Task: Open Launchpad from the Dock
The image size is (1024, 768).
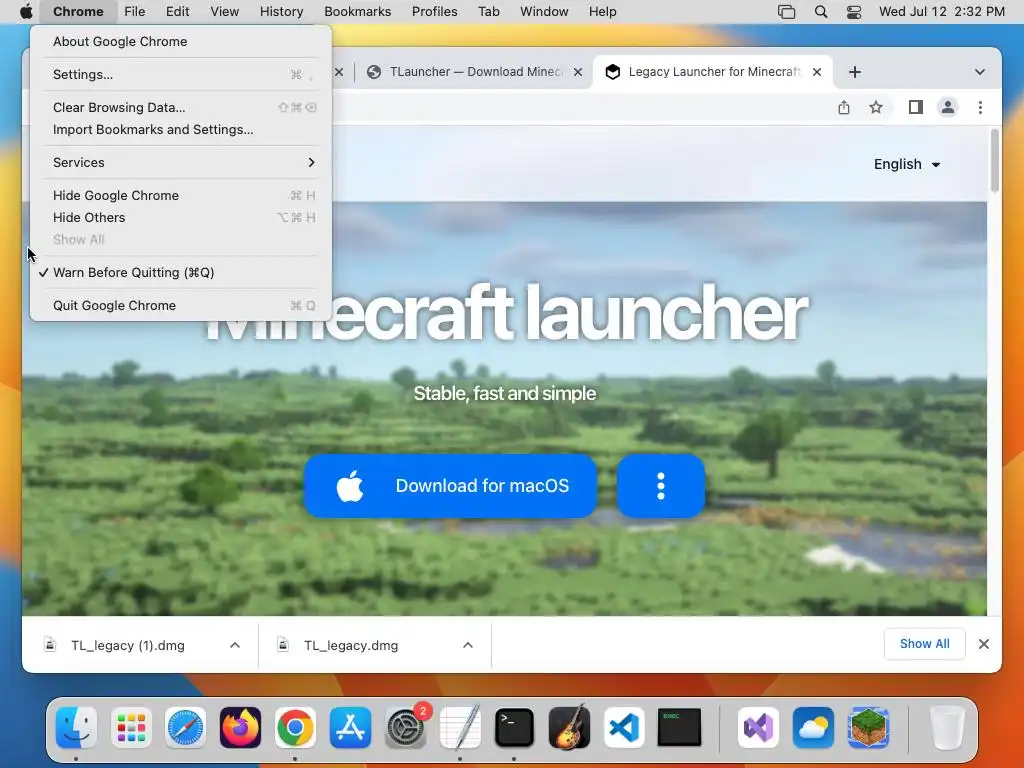Action: tap(131, 727)
